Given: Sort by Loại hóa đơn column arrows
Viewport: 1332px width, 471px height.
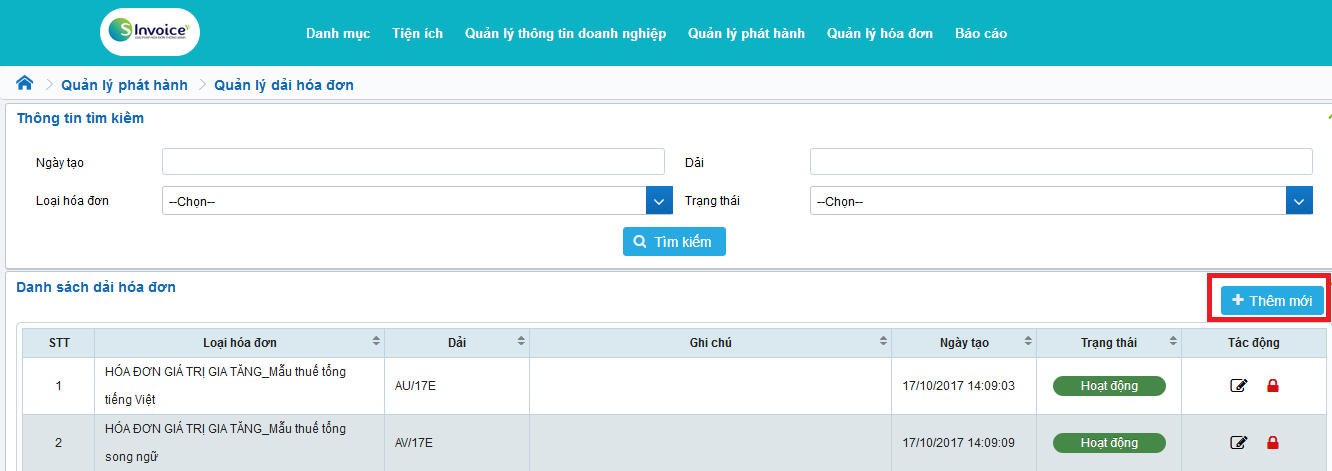Looking at the screenshot, I should [376, 342].
